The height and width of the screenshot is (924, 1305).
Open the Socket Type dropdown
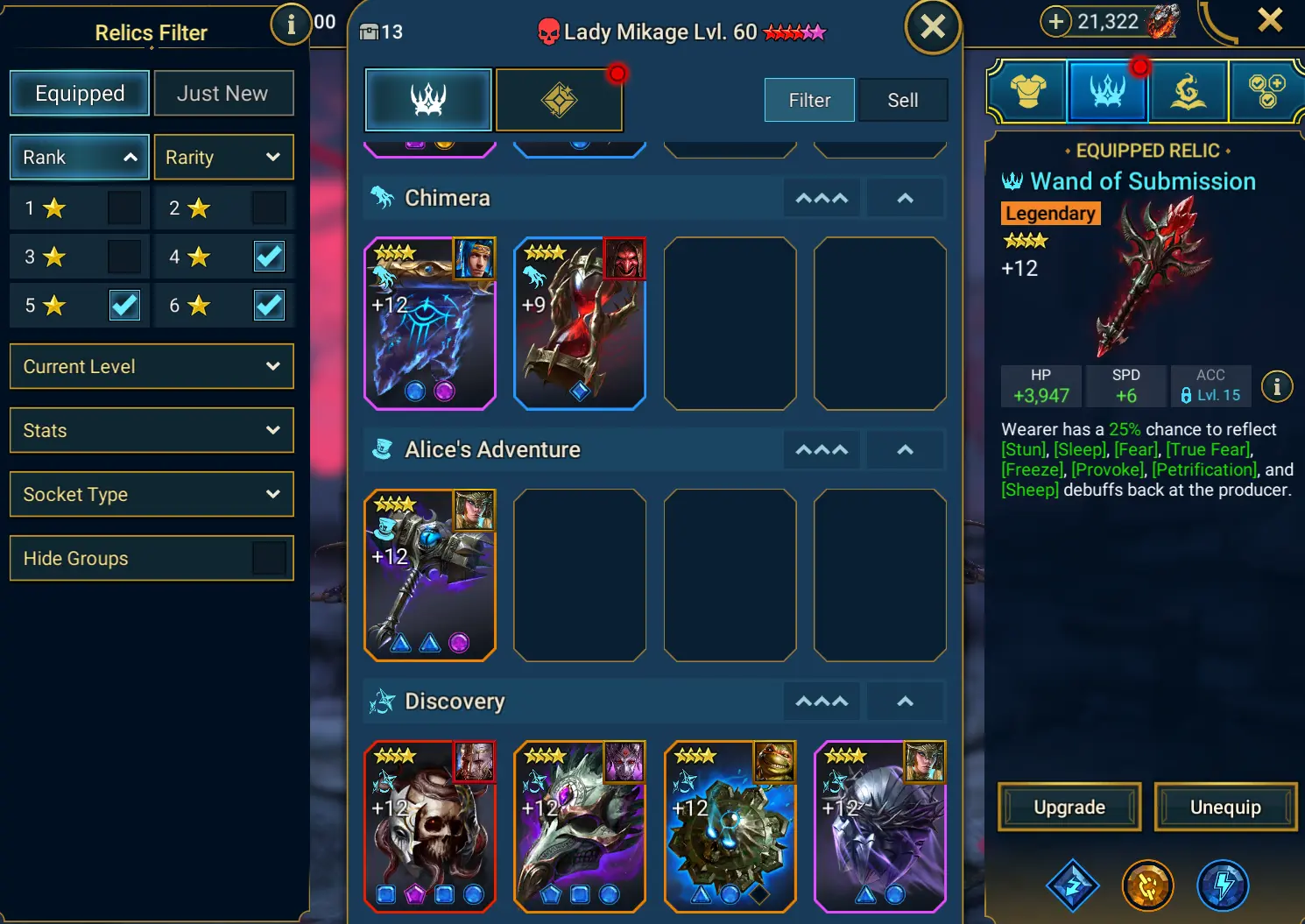pos(152,494)
